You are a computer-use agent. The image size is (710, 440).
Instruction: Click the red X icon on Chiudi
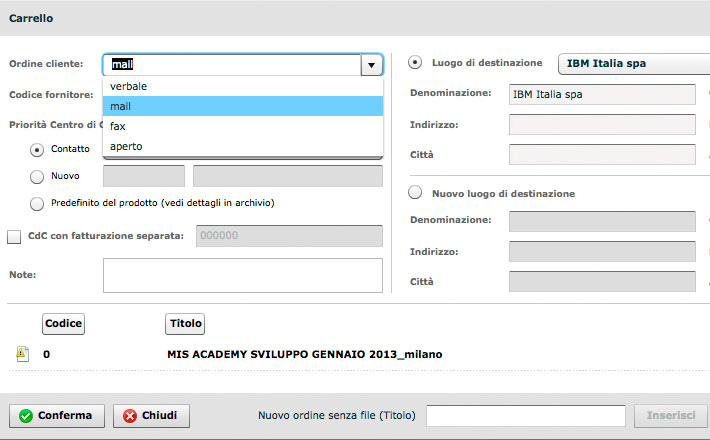pyautogui.click(x=130, y=416)
